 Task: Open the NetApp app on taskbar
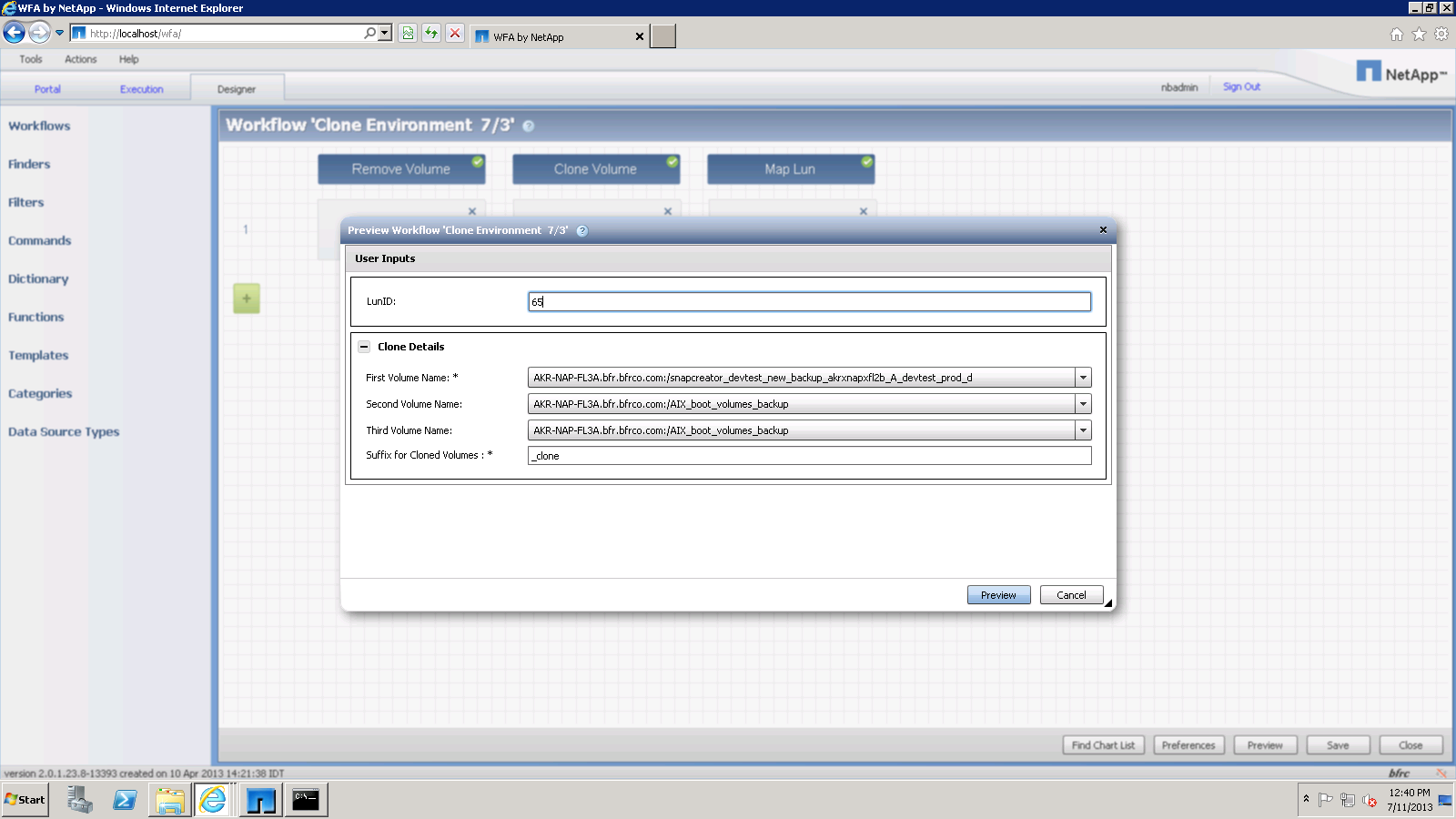click(x=260, y=800)
